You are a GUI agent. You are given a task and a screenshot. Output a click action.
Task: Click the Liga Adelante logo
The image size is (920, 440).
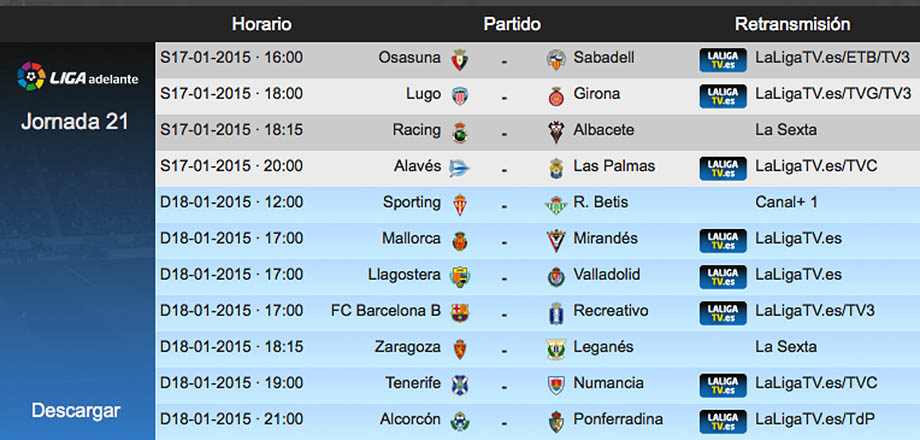tap(77, 76)
